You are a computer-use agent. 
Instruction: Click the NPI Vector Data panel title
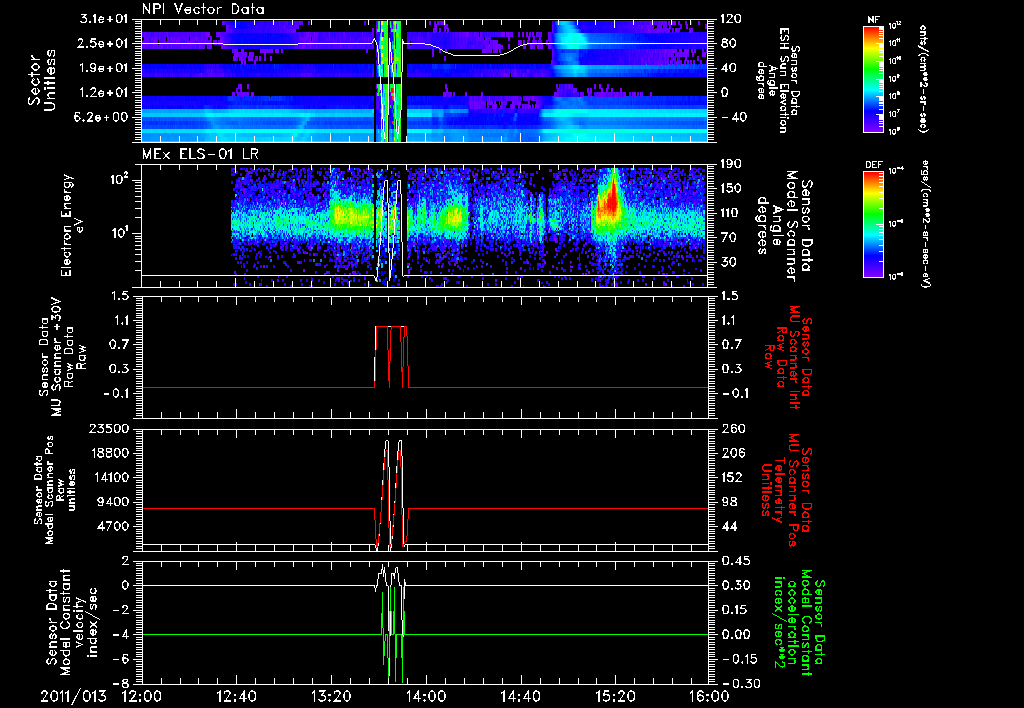(x=203, y=9)
